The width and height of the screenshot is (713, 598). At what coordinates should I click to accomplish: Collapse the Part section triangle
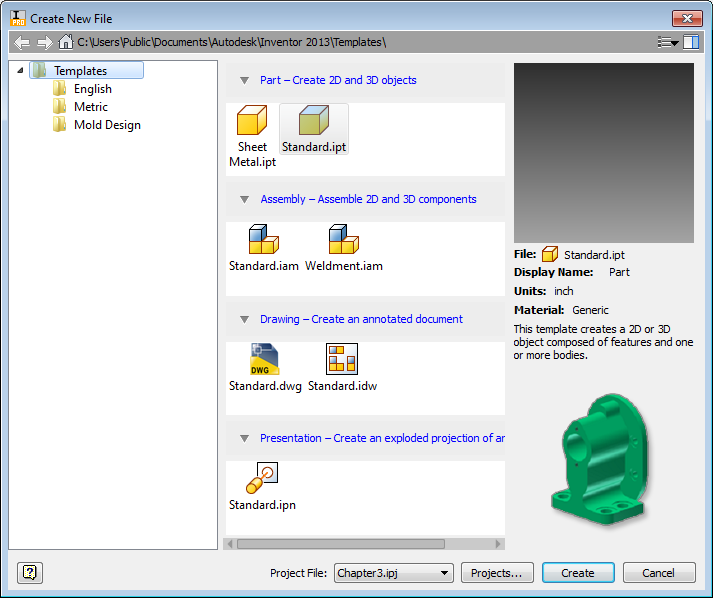244,80
